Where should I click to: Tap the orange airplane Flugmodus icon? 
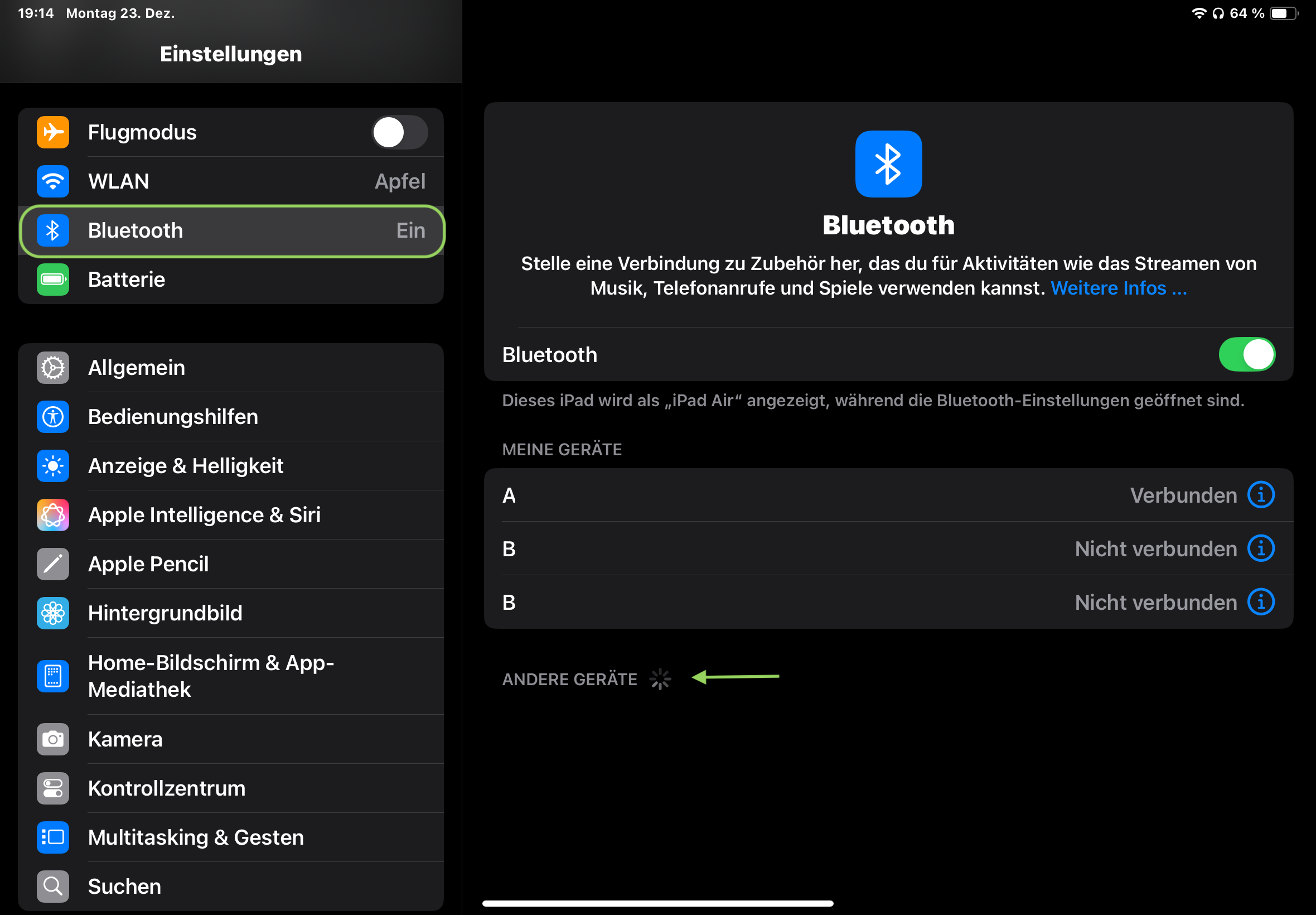(x=53, y=132)
